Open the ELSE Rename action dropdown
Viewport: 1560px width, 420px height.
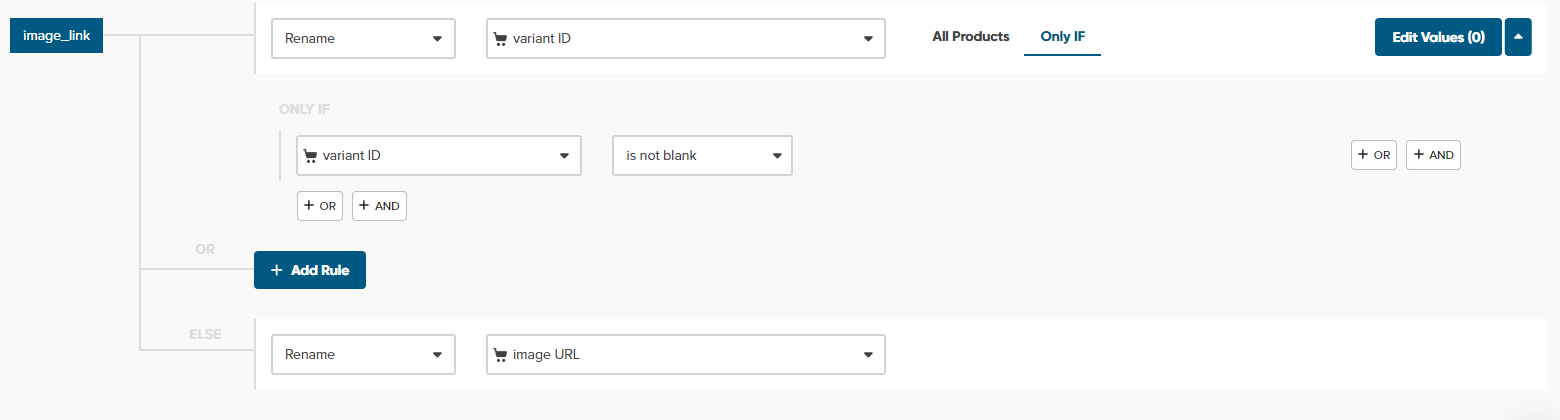tap(363, 355)
